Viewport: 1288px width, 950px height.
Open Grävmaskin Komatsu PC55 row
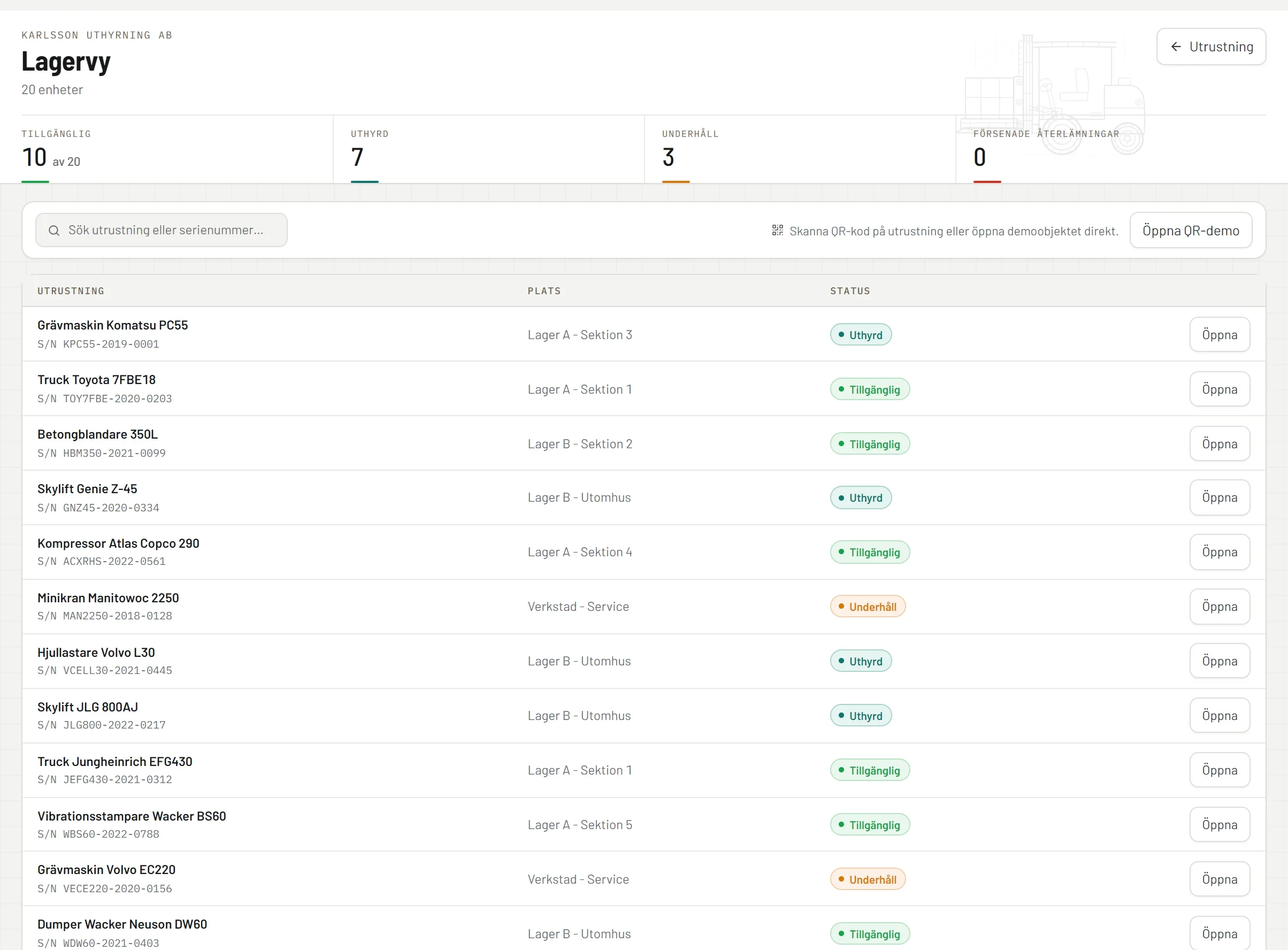tap(1220, 335)
